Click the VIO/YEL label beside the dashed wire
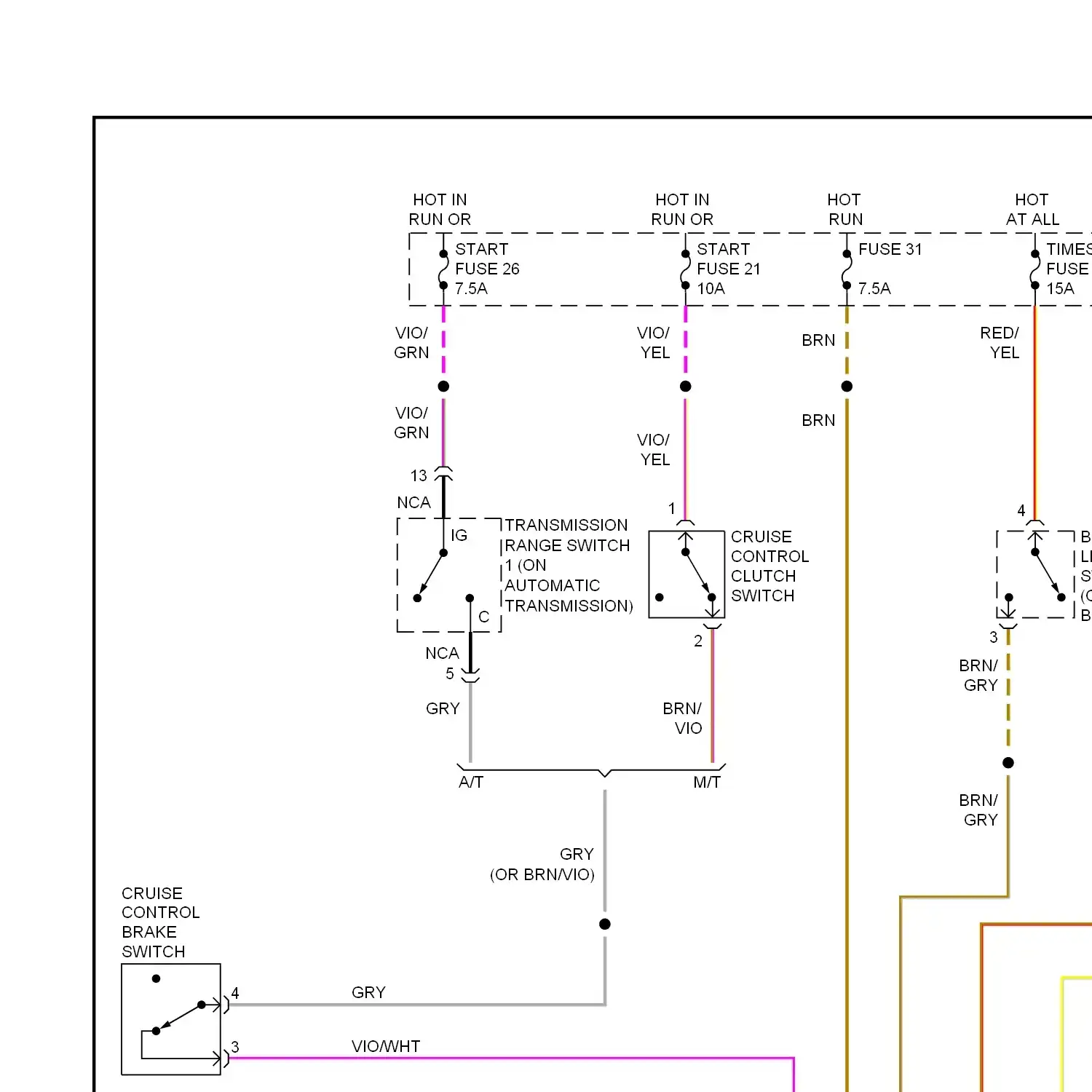The width and height of the screenshot is (1092, 1092). click(x=654, y=343)
